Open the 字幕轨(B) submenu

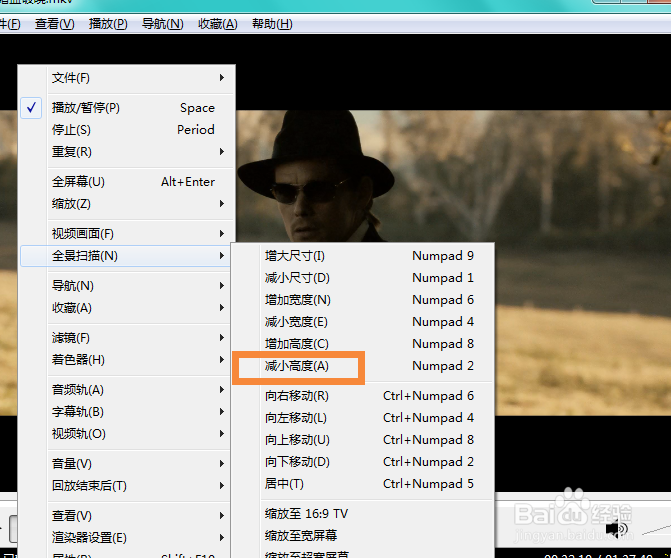coord(125,412)
